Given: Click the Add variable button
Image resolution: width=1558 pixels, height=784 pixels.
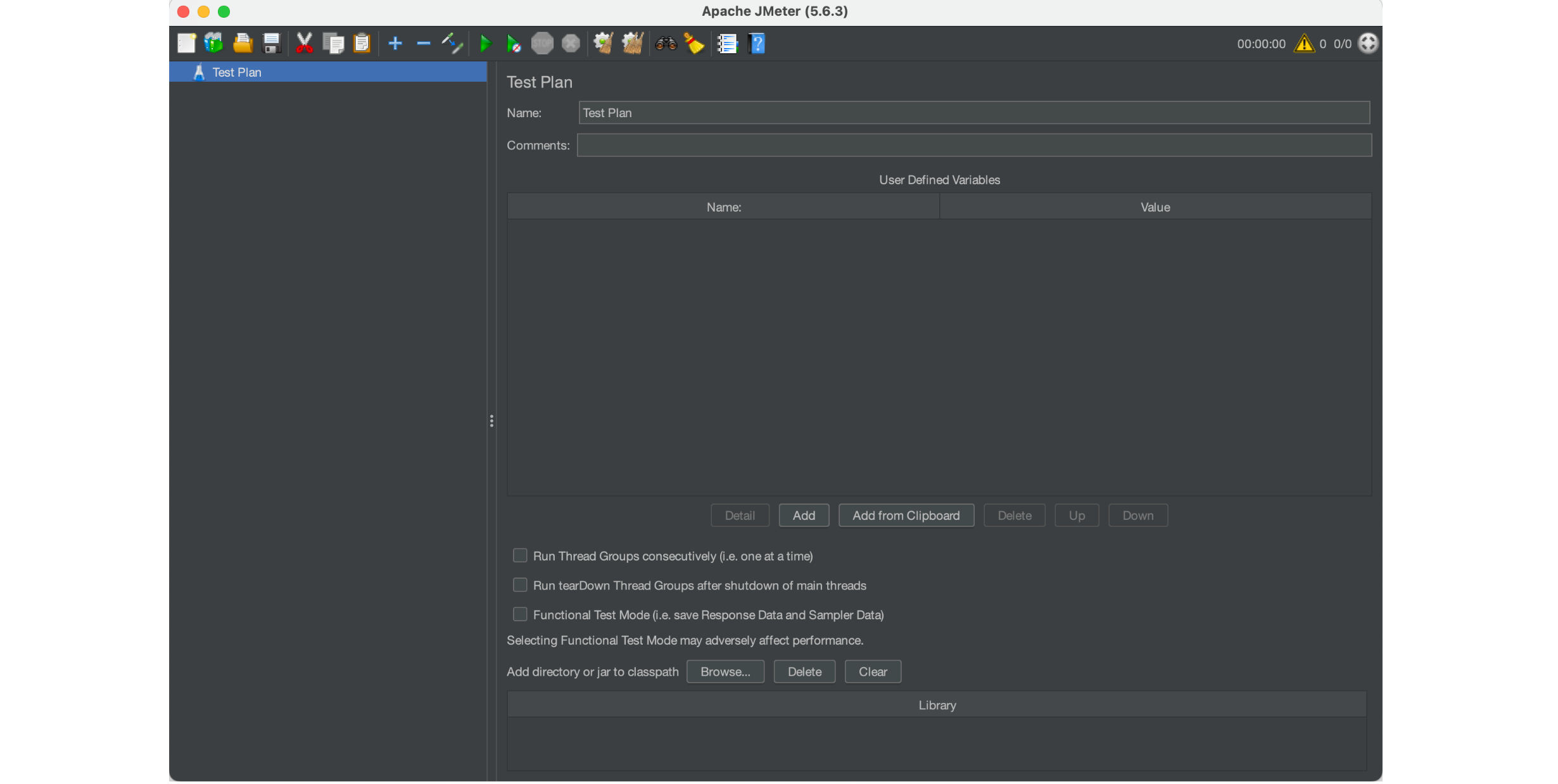Looking at the screenshot, I should click(804, 515).
